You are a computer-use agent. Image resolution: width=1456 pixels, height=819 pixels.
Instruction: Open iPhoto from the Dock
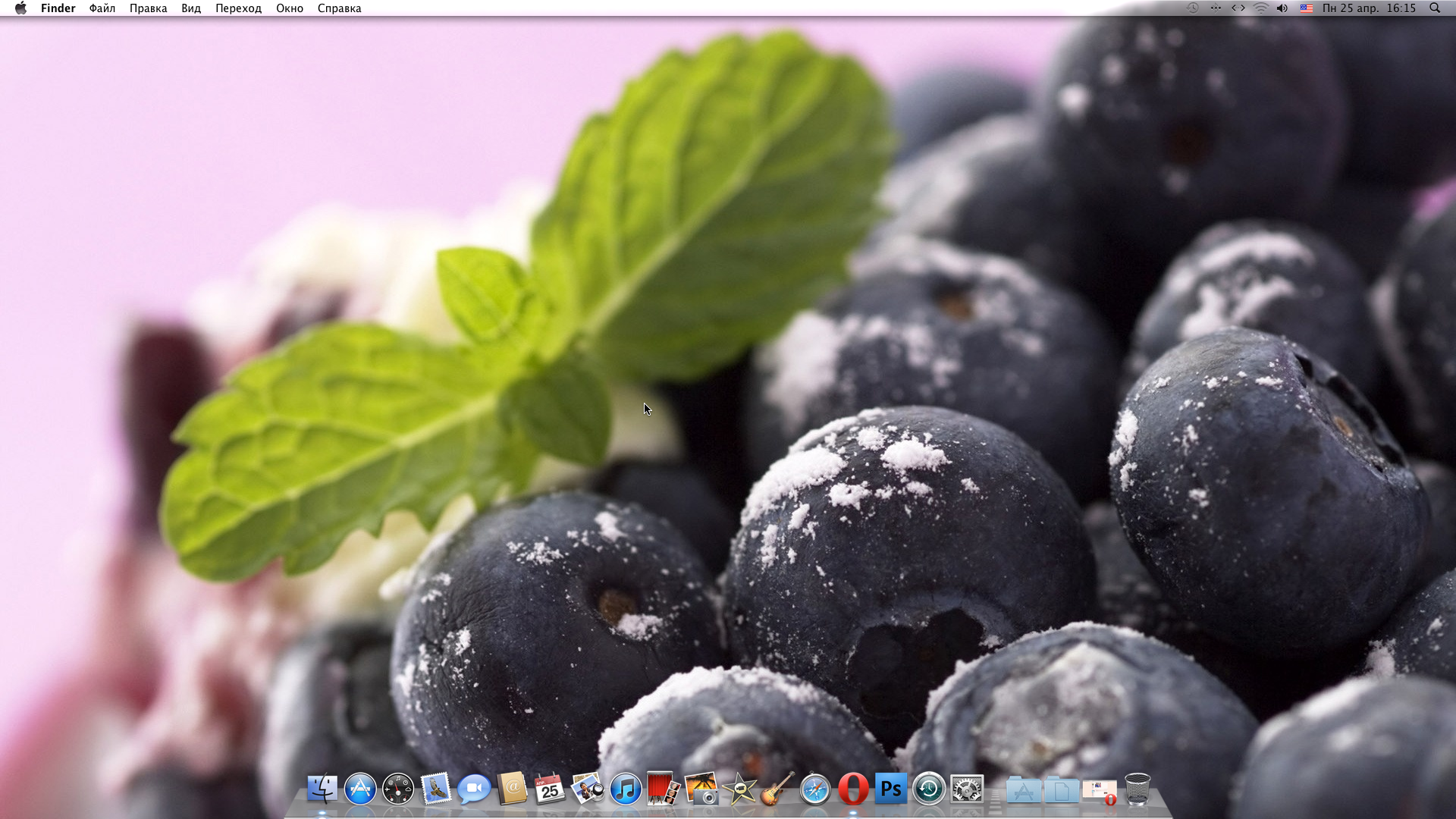(x=701, y=789)
